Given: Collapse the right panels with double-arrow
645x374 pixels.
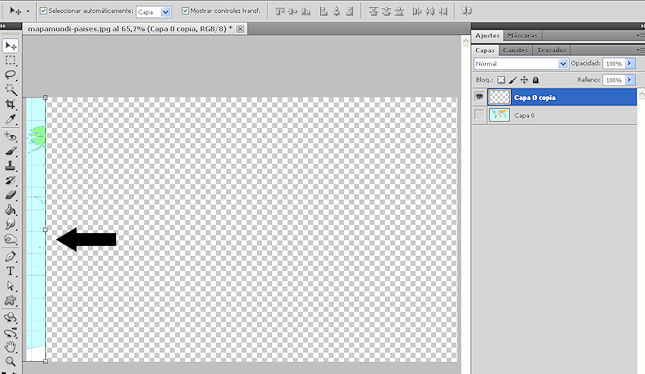Looking at the screenshot, I should click(x=642, y=26).
